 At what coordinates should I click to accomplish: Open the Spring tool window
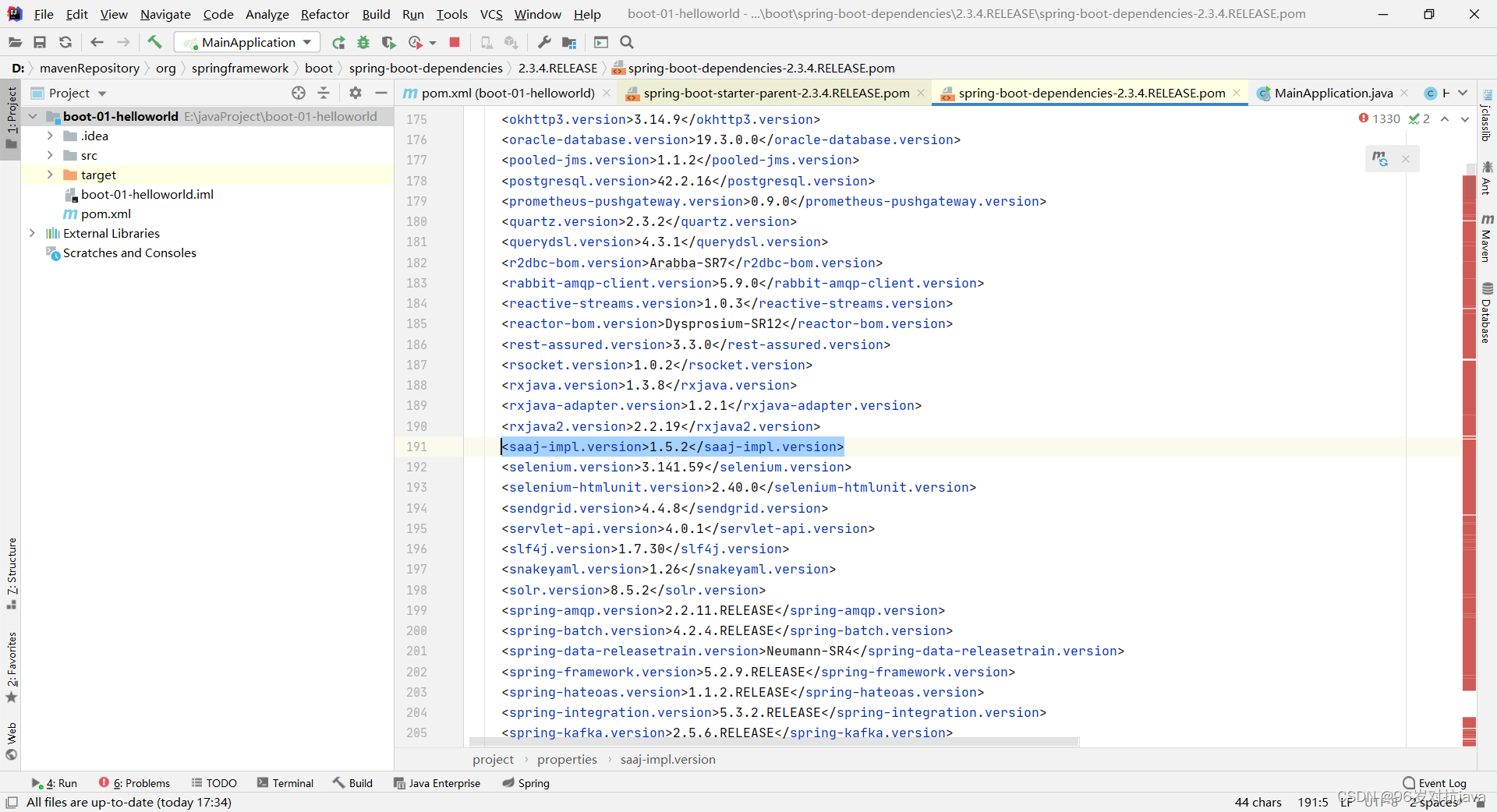[526, 783]
